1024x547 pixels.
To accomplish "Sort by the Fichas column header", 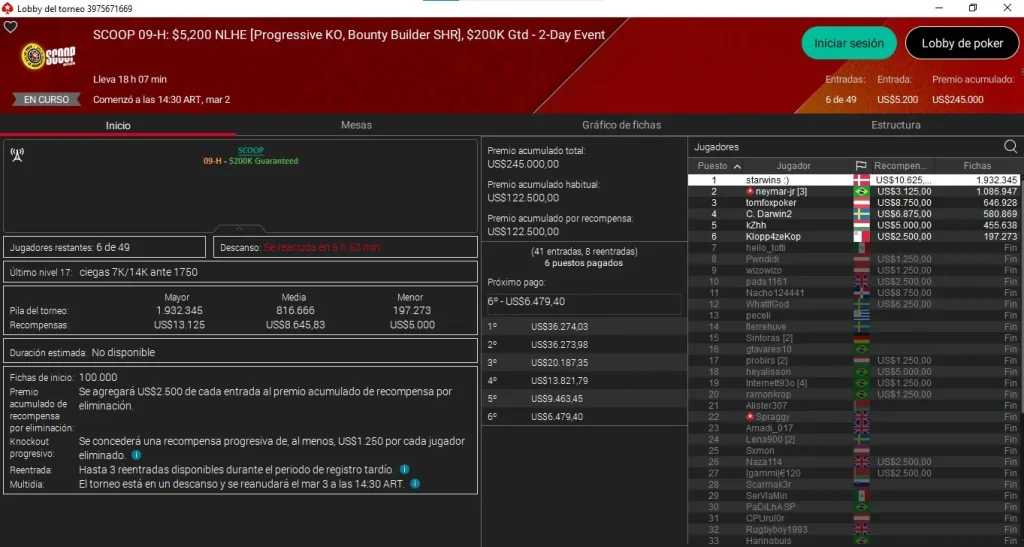I will tap(976, 166).
